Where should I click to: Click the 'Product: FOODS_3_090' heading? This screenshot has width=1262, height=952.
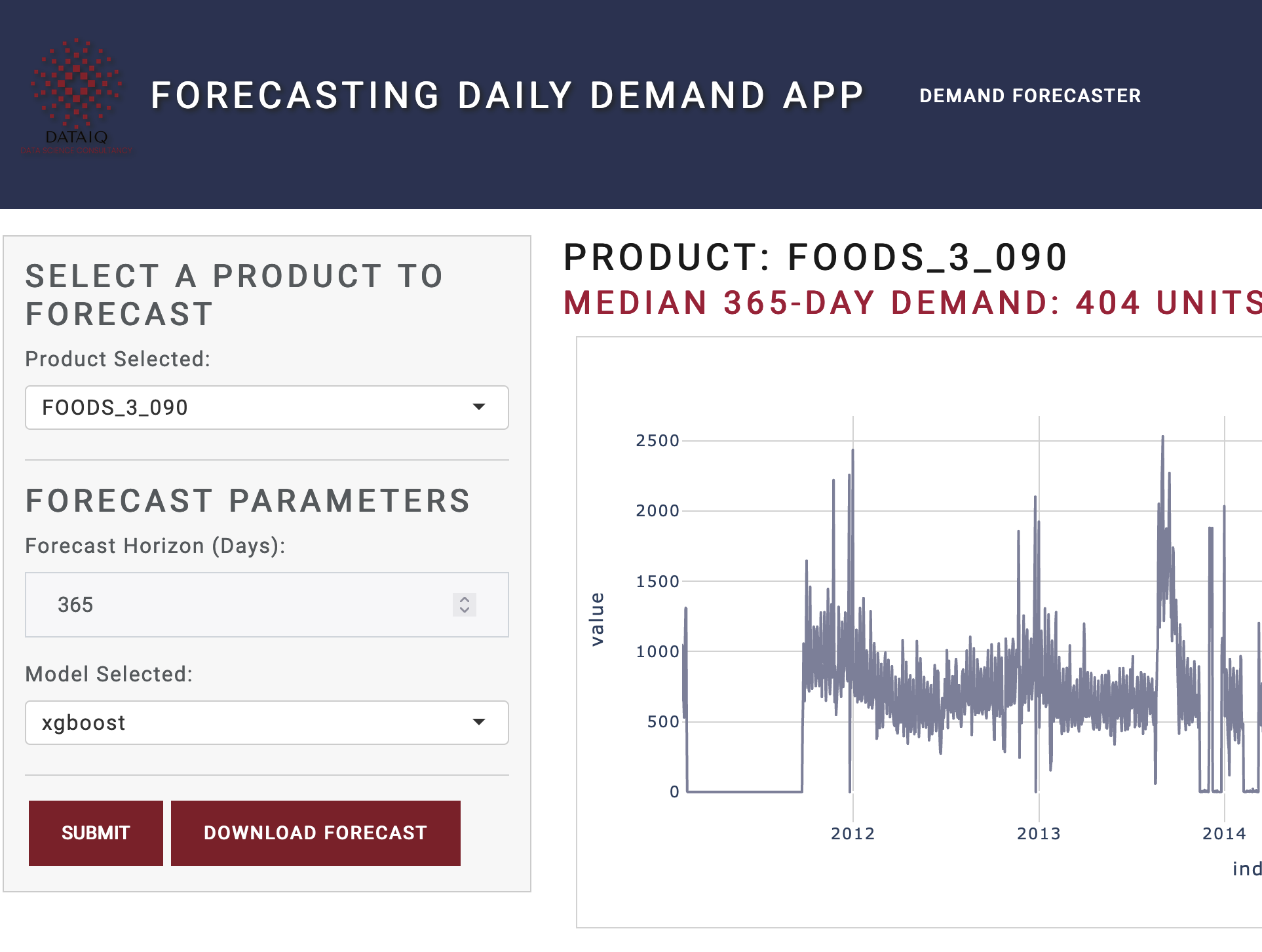[816, 257]
